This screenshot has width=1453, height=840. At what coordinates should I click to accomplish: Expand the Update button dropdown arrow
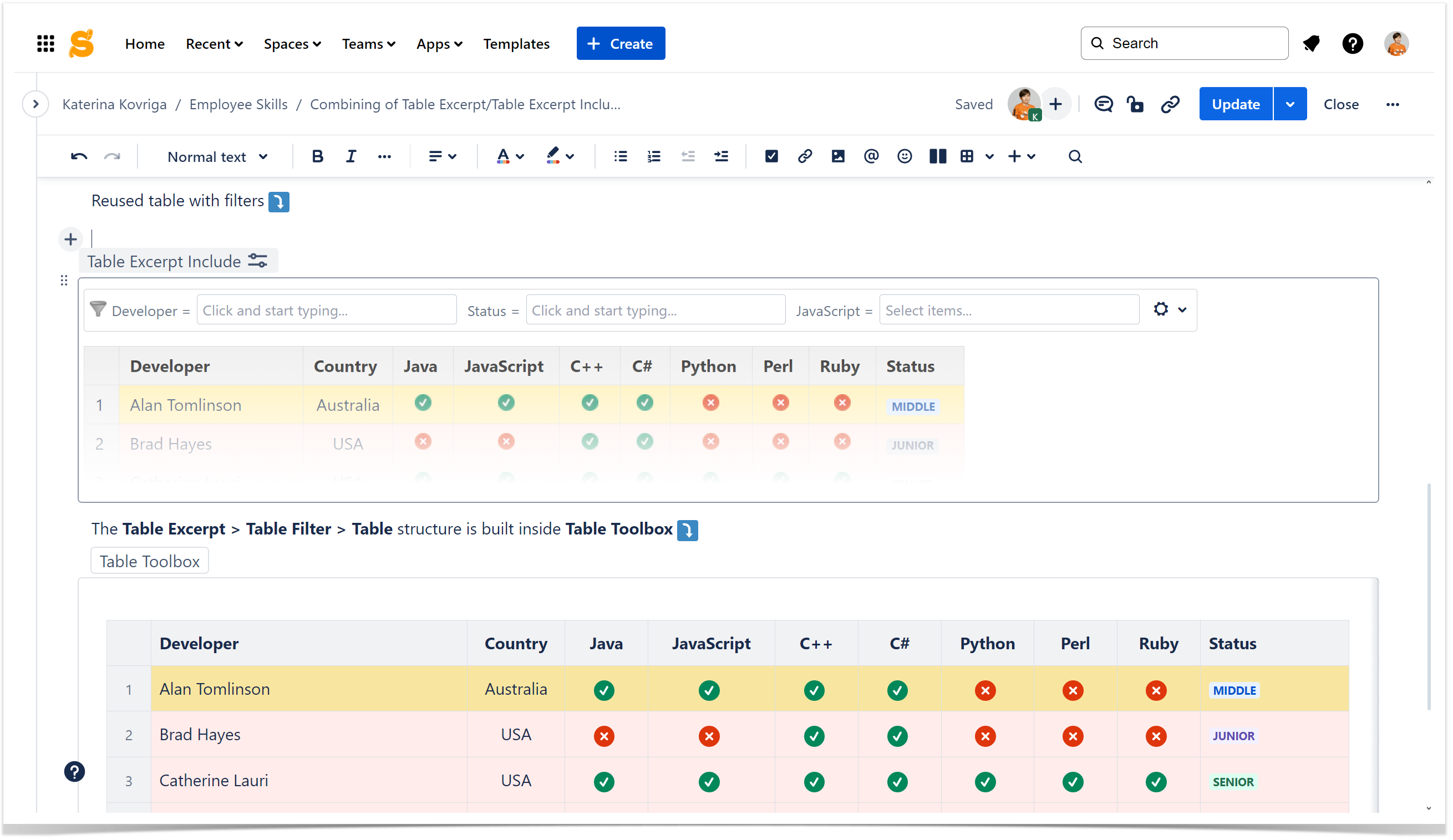click(x=1290, y=104)
